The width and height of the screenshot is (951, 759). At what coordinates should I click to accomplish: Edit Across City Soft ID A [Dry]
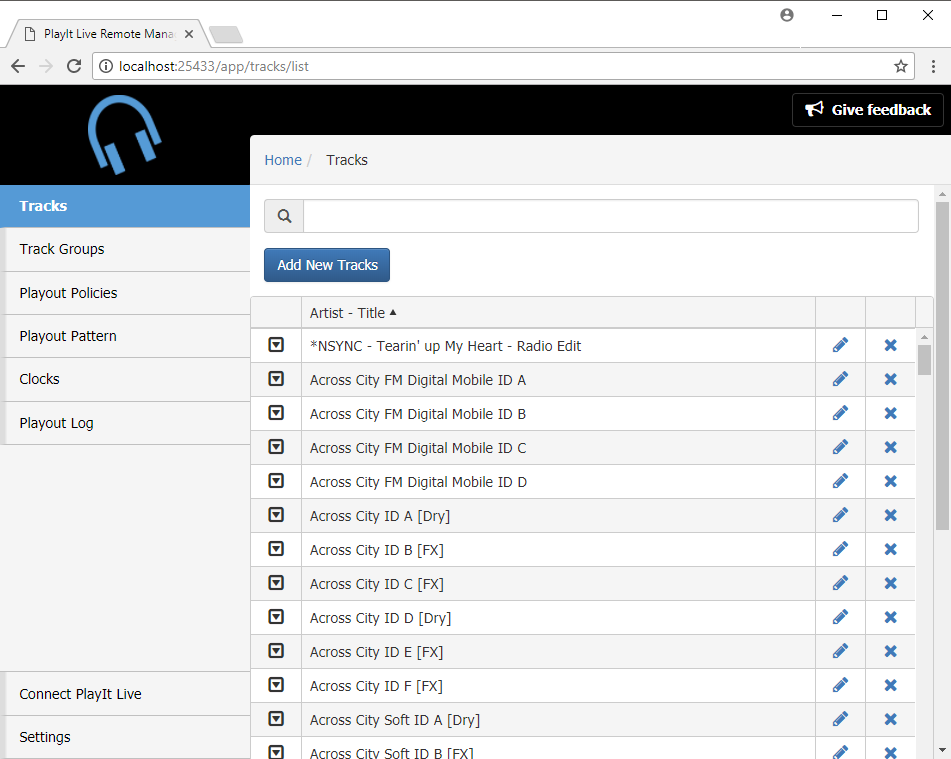pos(840,719)
